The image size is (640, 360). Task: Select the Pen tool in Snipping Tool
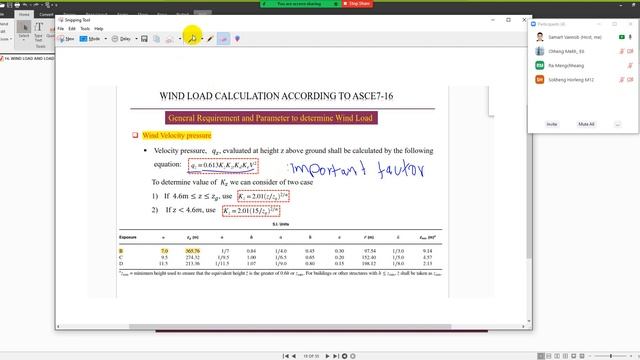click(x=192, y=39)
